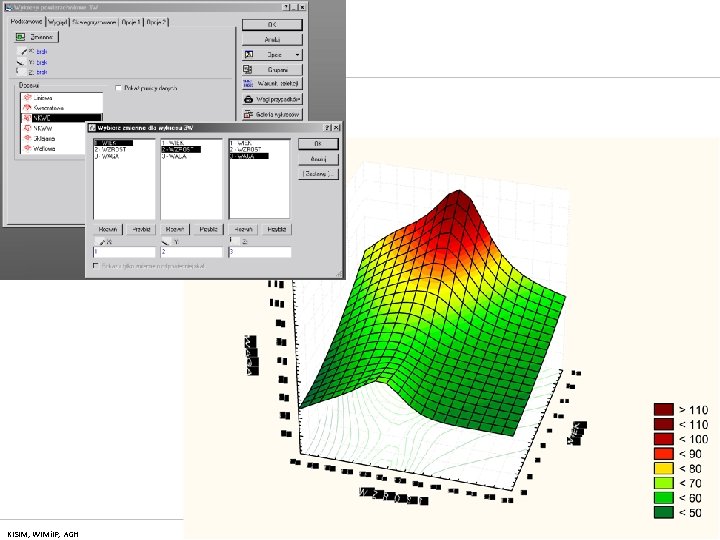The width and height of the screenshot is (720, 540).
Task: Click the graph gallery button icon
Action: [248, 114]
